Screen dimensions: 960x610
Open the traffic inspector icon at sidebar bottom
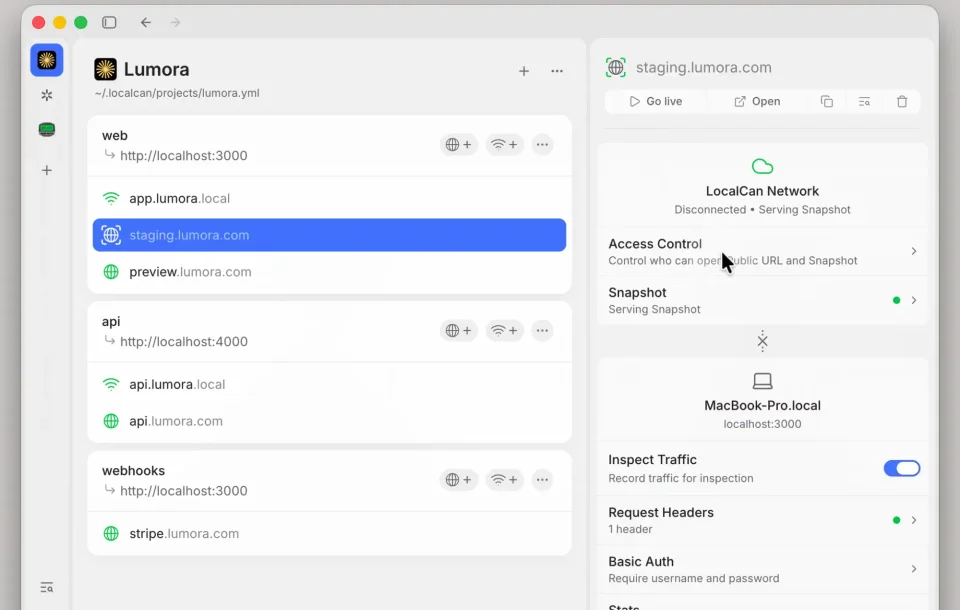47,587
